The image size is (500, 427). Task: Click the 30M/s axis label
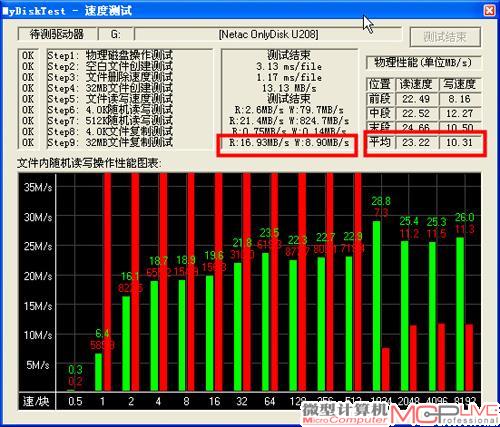38,217
